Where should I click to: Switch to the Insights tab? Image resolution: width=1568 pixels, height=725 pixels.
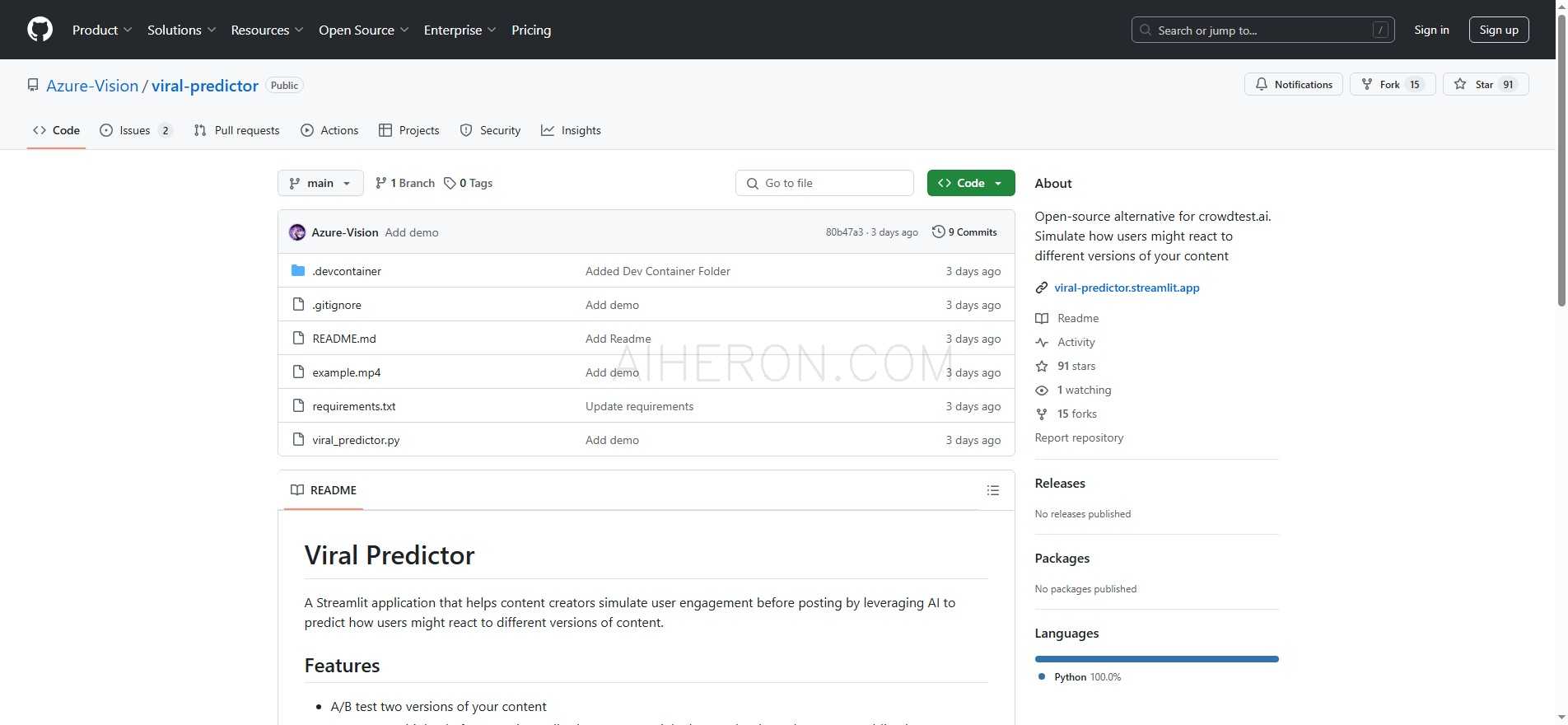click(x=571, y=130)
